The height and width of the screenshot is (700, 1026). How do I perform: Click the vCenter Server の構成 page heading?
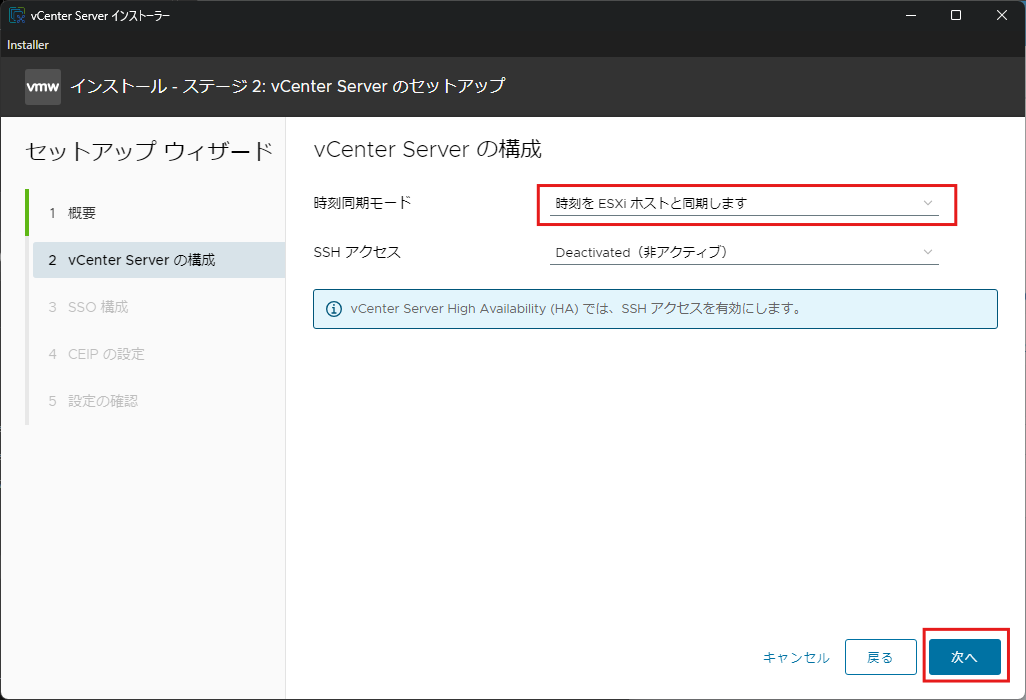(427, 149)
